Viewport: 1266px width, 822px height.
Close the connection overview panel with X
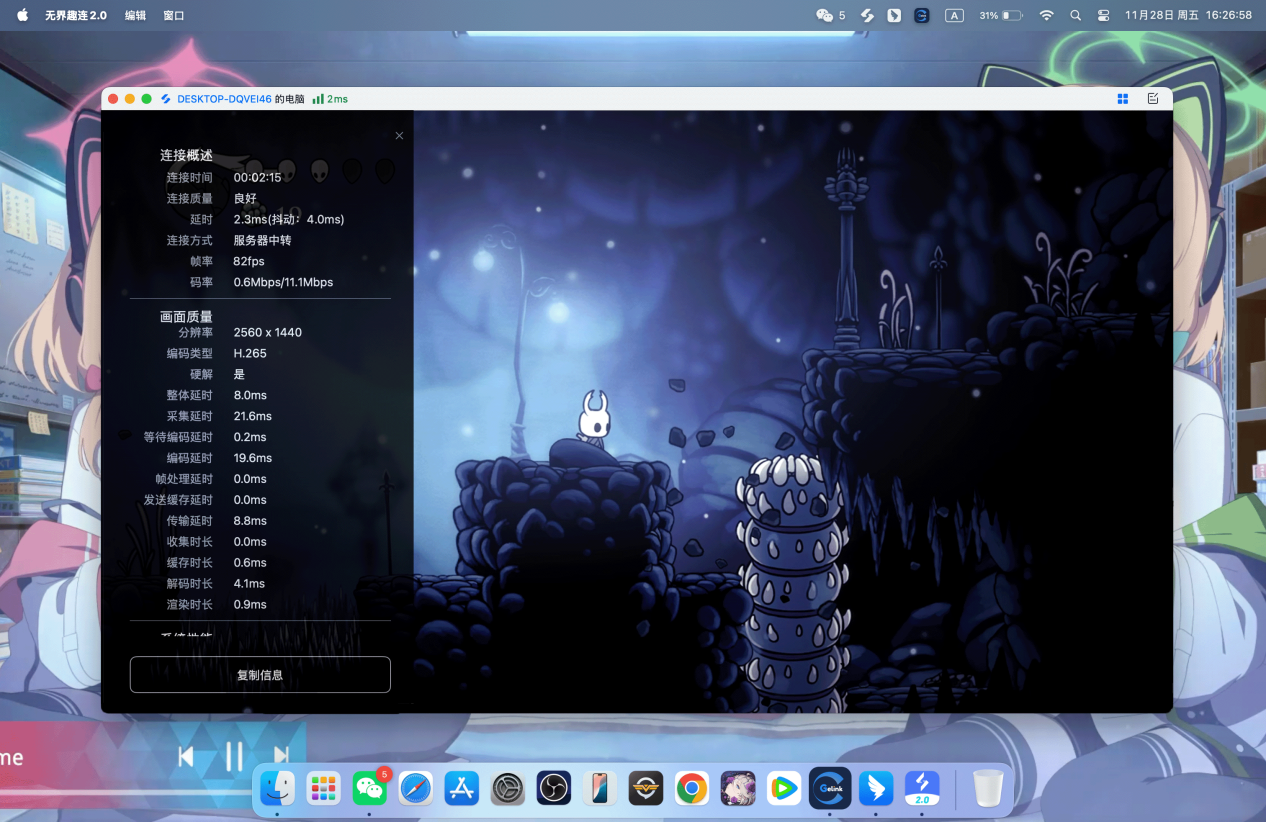[x=399, y=136]
